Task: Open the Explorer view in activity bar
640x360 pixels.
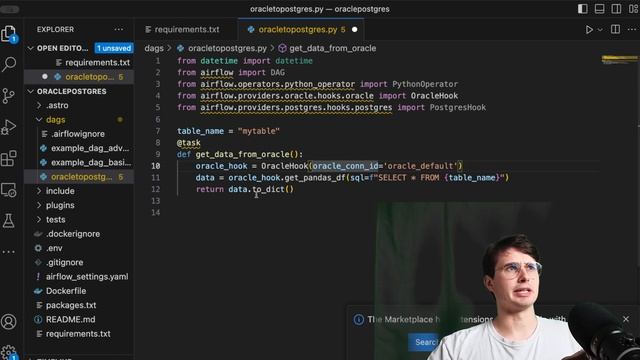Action: pos(9,33)
